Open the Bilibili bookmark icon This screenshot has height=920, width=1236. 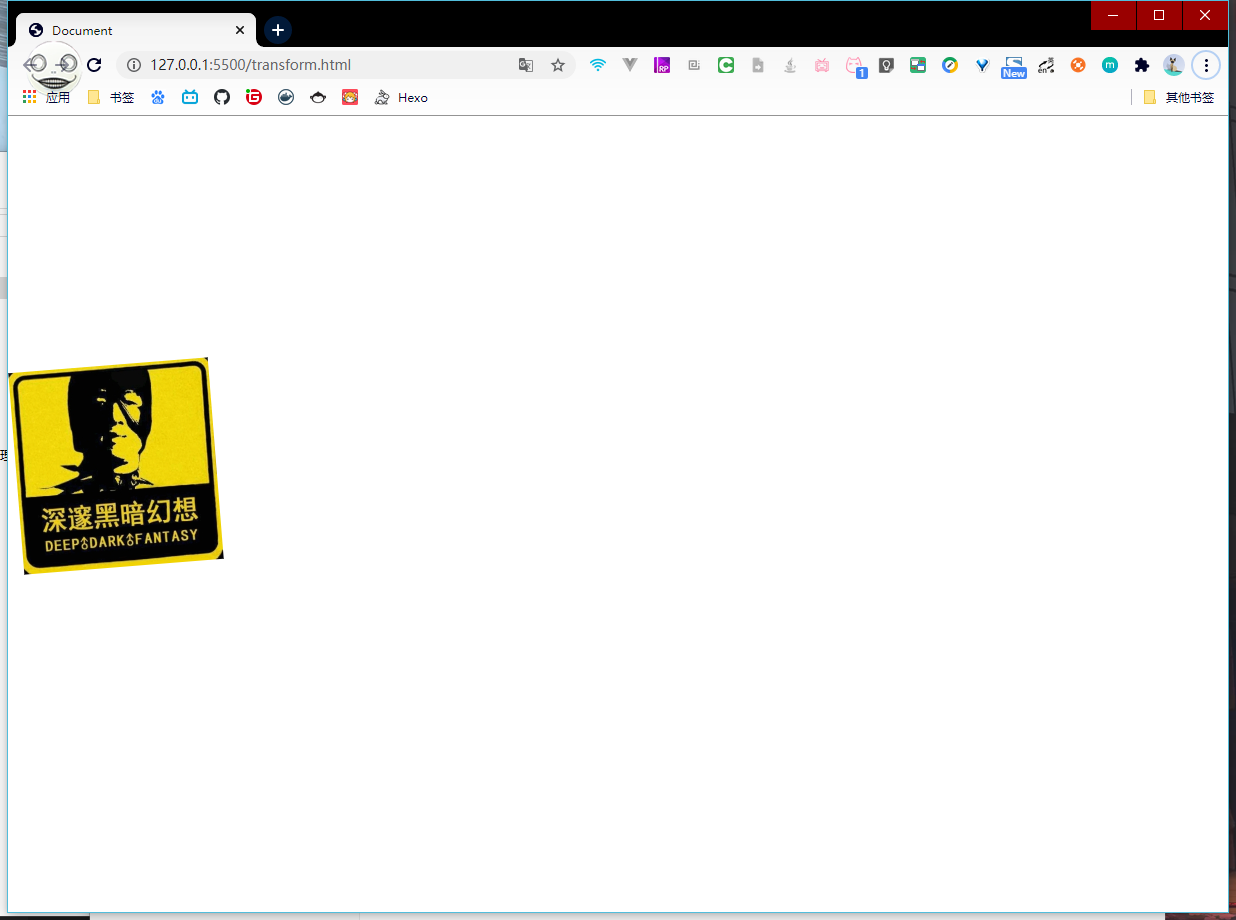[190, 97]
